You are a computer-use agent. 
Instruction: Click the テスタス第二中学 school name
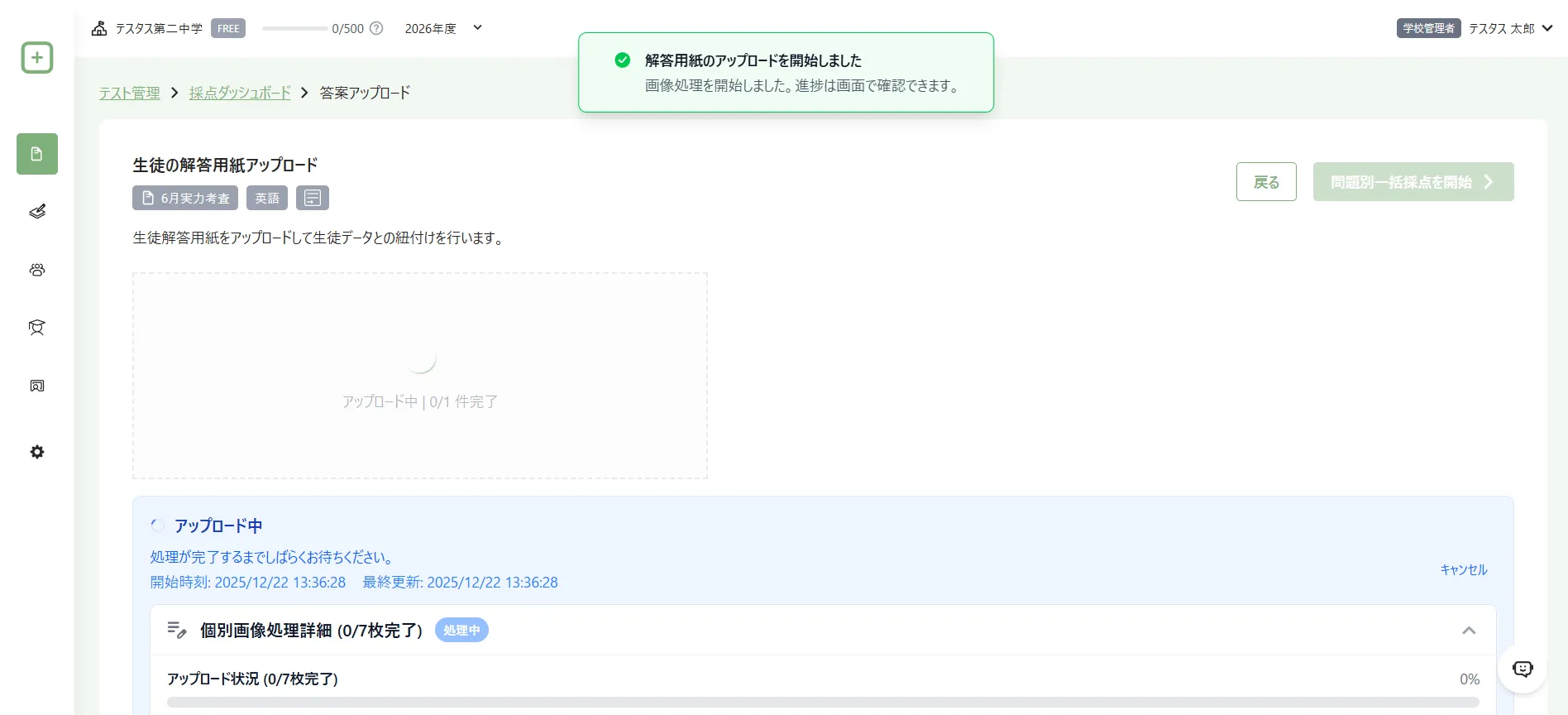click(159, 28)
